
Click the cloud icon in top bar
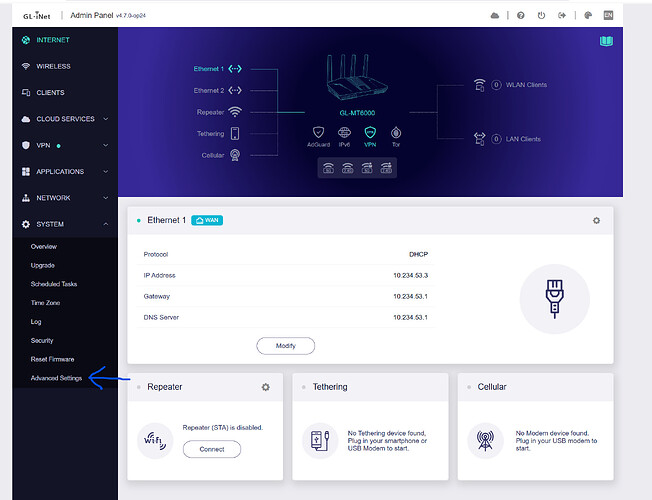point(494,15)
